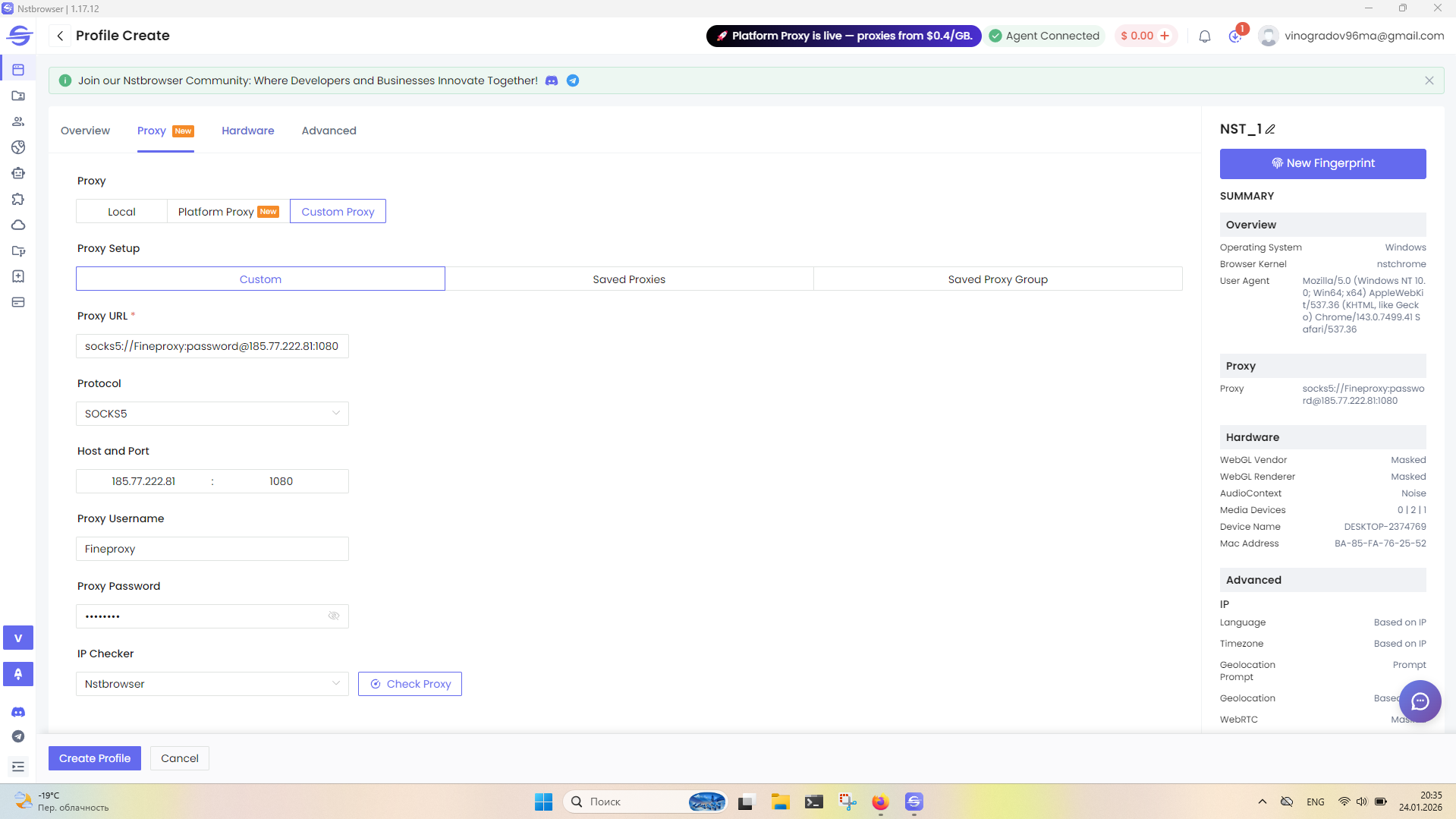1456x819 pixels.
Task: Choose Custom proxy setup
Action: coord(260,279)
